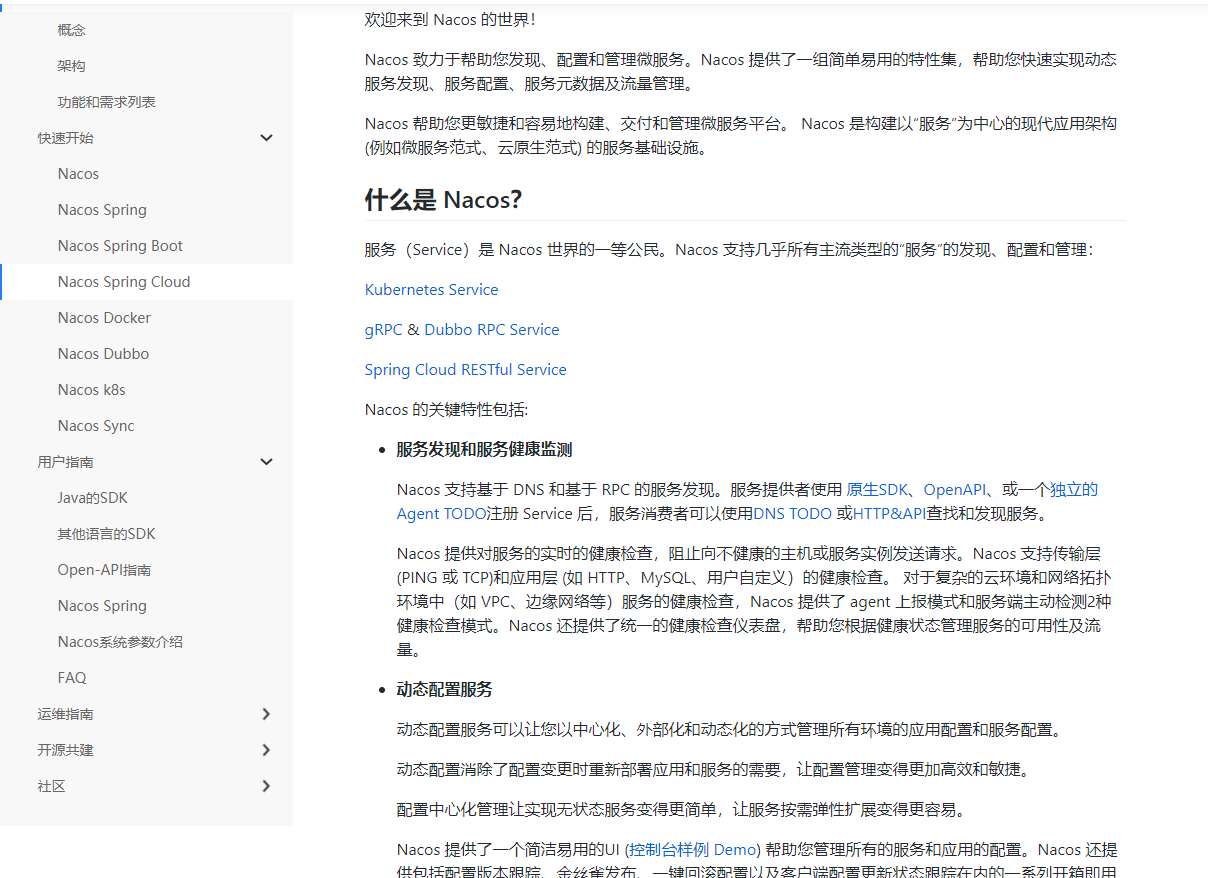Click the Nacos 的关键特性包括 line
Screen dimensions: 1208x878
446,410
